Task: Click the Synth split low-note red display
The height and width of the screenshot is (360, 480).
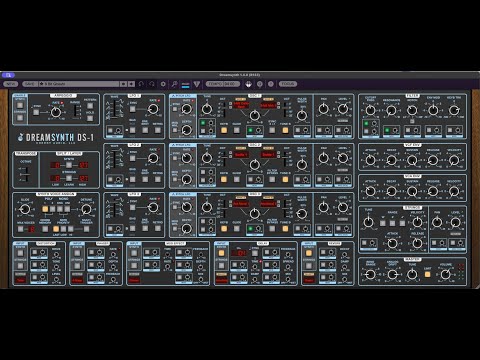Action: click(55, 165)
